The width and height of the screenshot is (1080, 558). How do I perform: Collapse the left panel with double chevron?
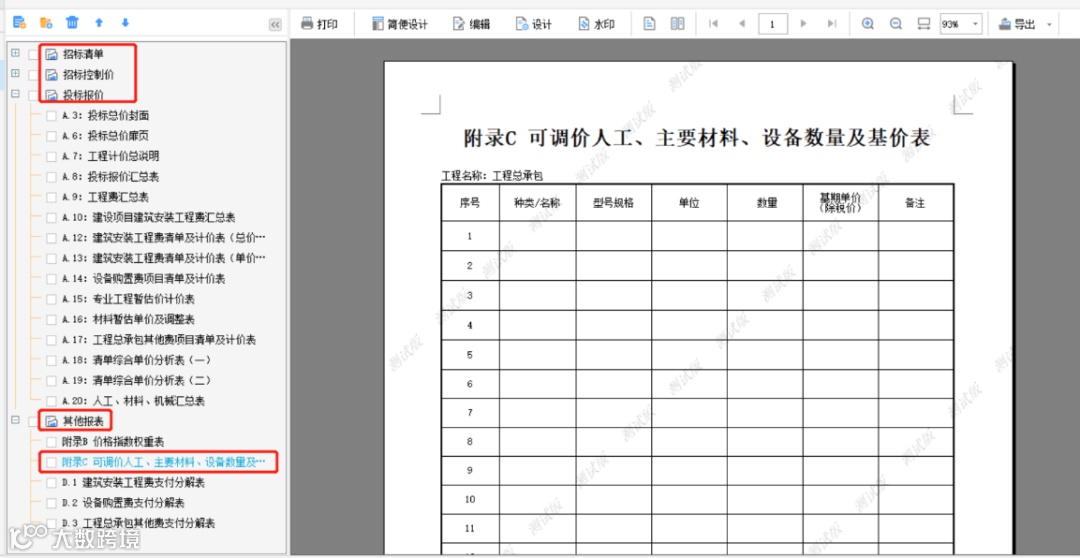275,24
